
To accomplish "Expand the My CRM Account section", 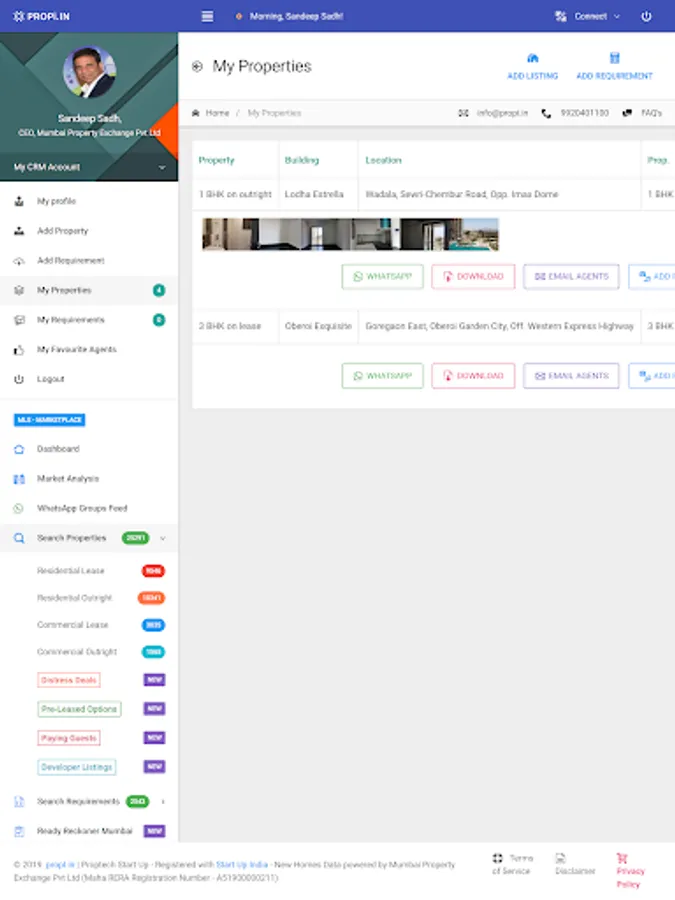I will [89, 167].
